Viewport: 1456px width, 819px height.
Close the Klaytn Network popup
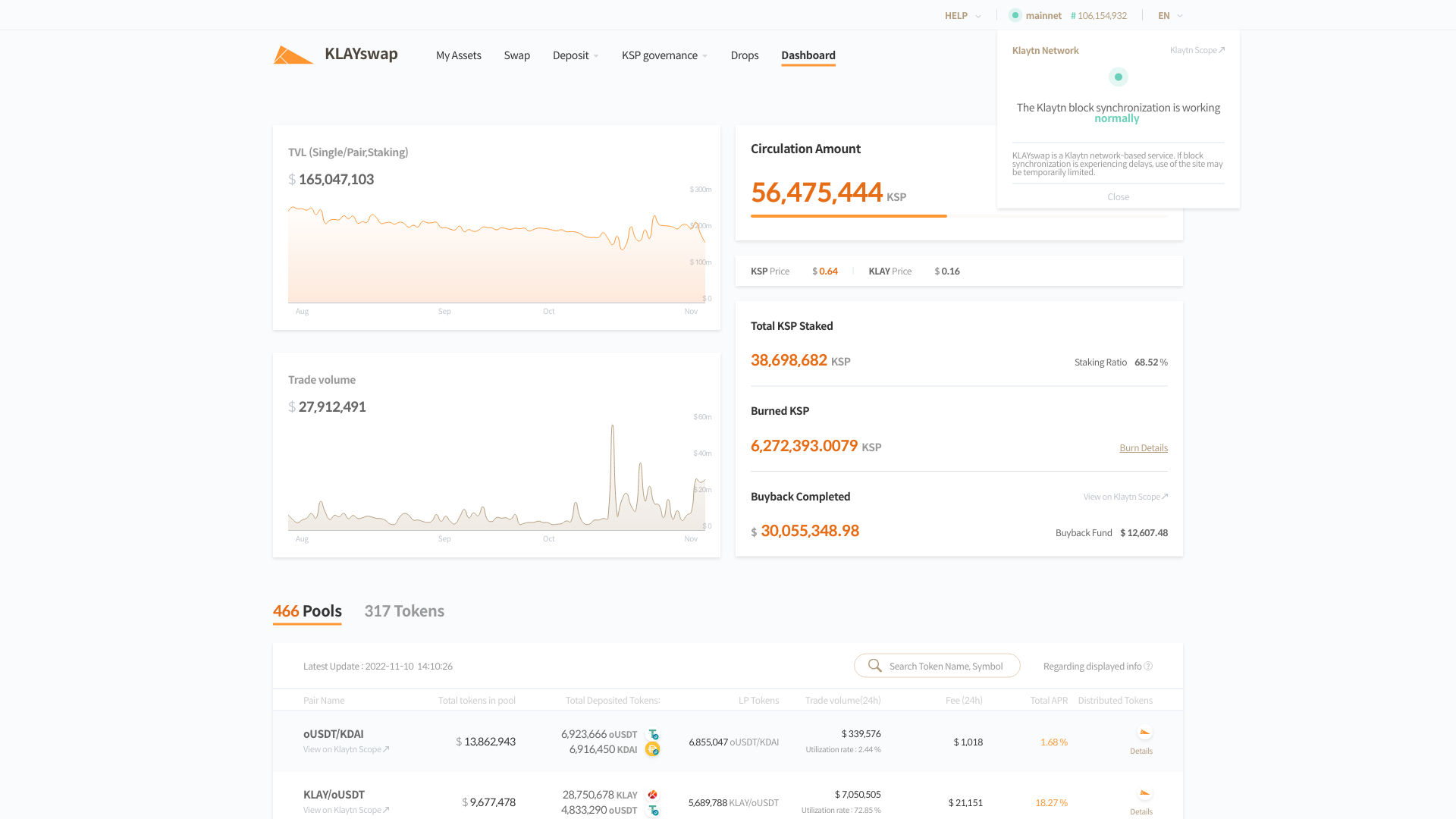click(1118, 197)
